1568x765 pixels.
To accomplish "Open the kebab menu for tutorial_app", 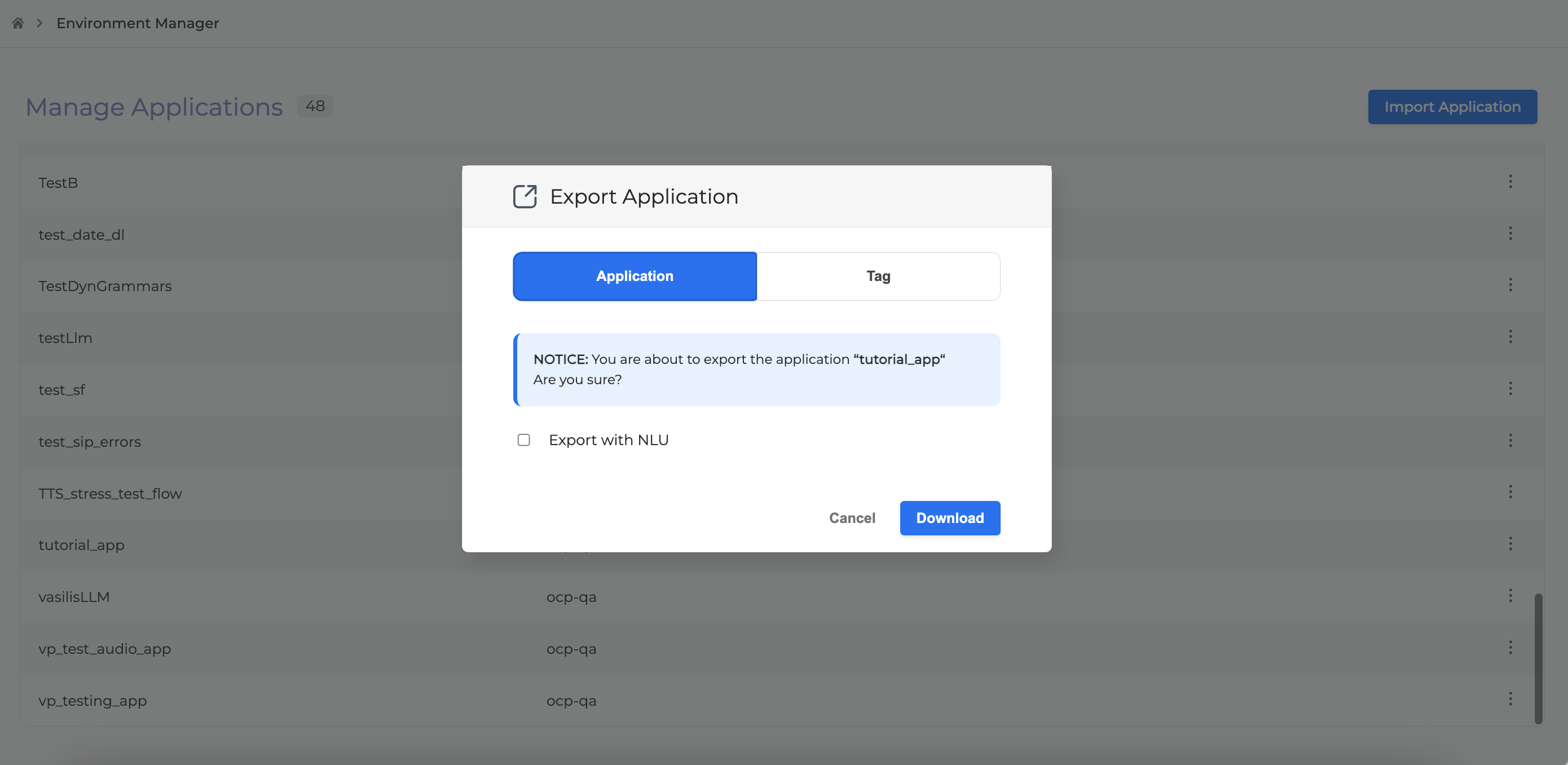I will coord(1510,544).
